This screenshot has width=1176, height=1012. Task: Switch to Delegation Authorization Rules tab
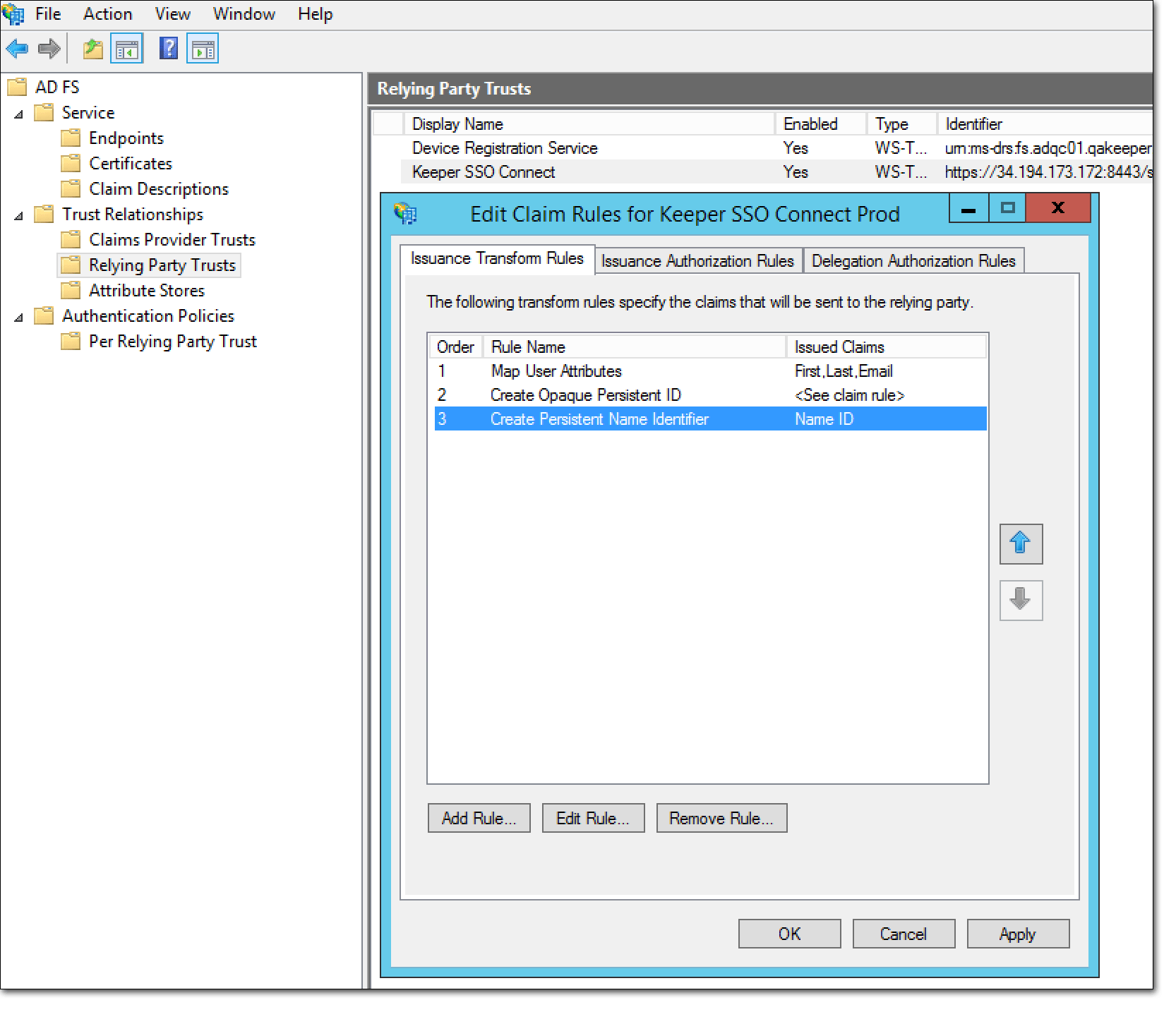pos(915,260)
